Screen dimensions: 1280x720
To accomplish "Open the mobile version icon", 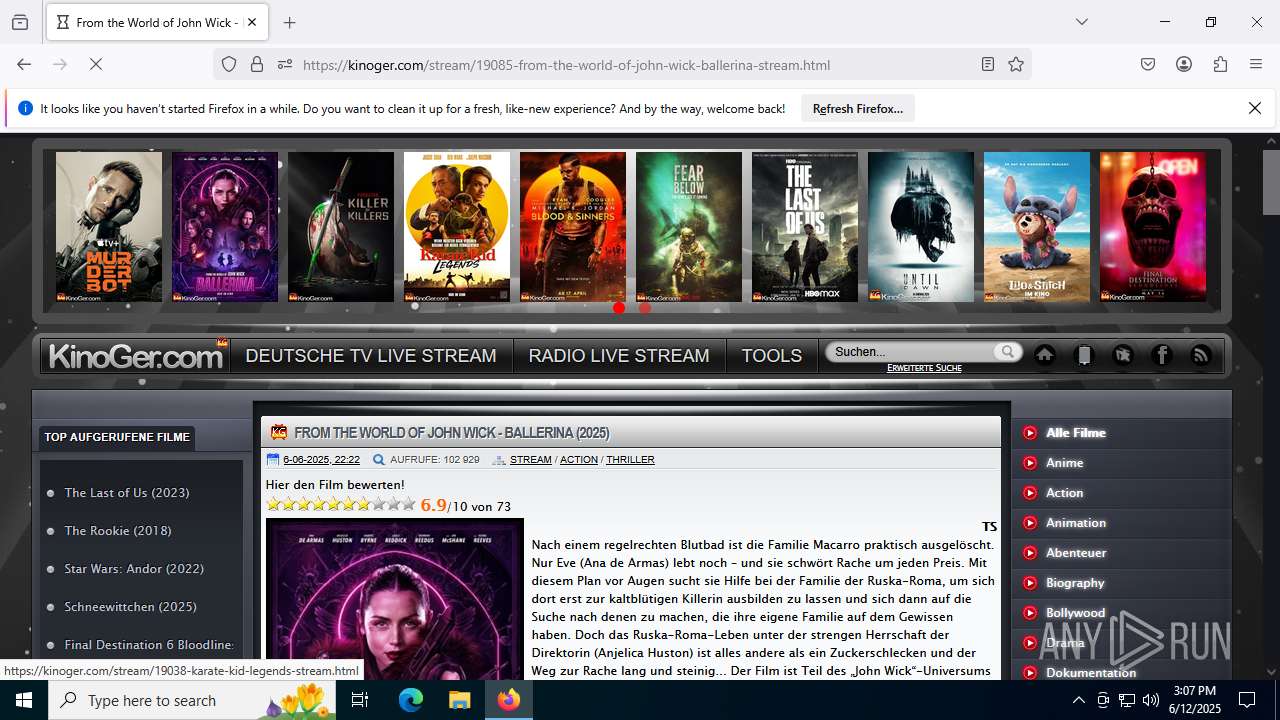I will [x=1084, y=355].
